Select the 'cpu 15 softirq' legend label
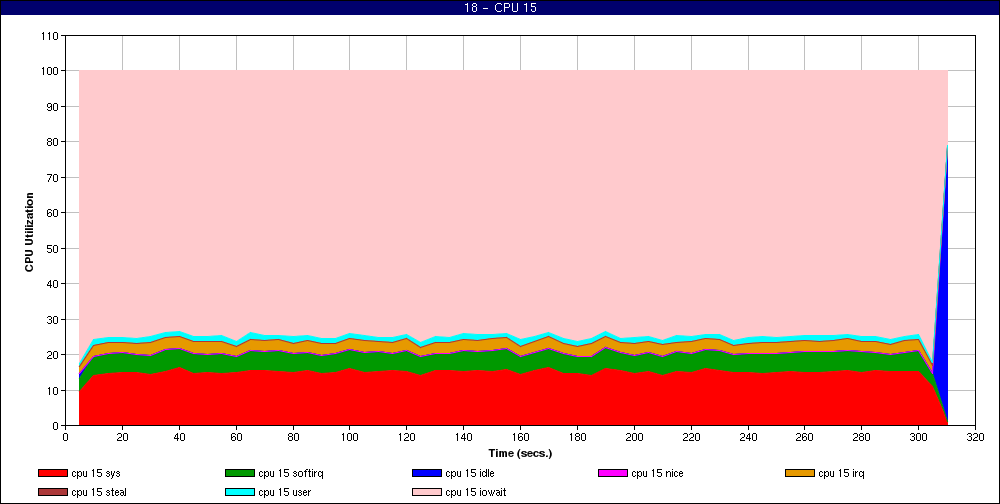1000x504 pixels. (291, 474)
